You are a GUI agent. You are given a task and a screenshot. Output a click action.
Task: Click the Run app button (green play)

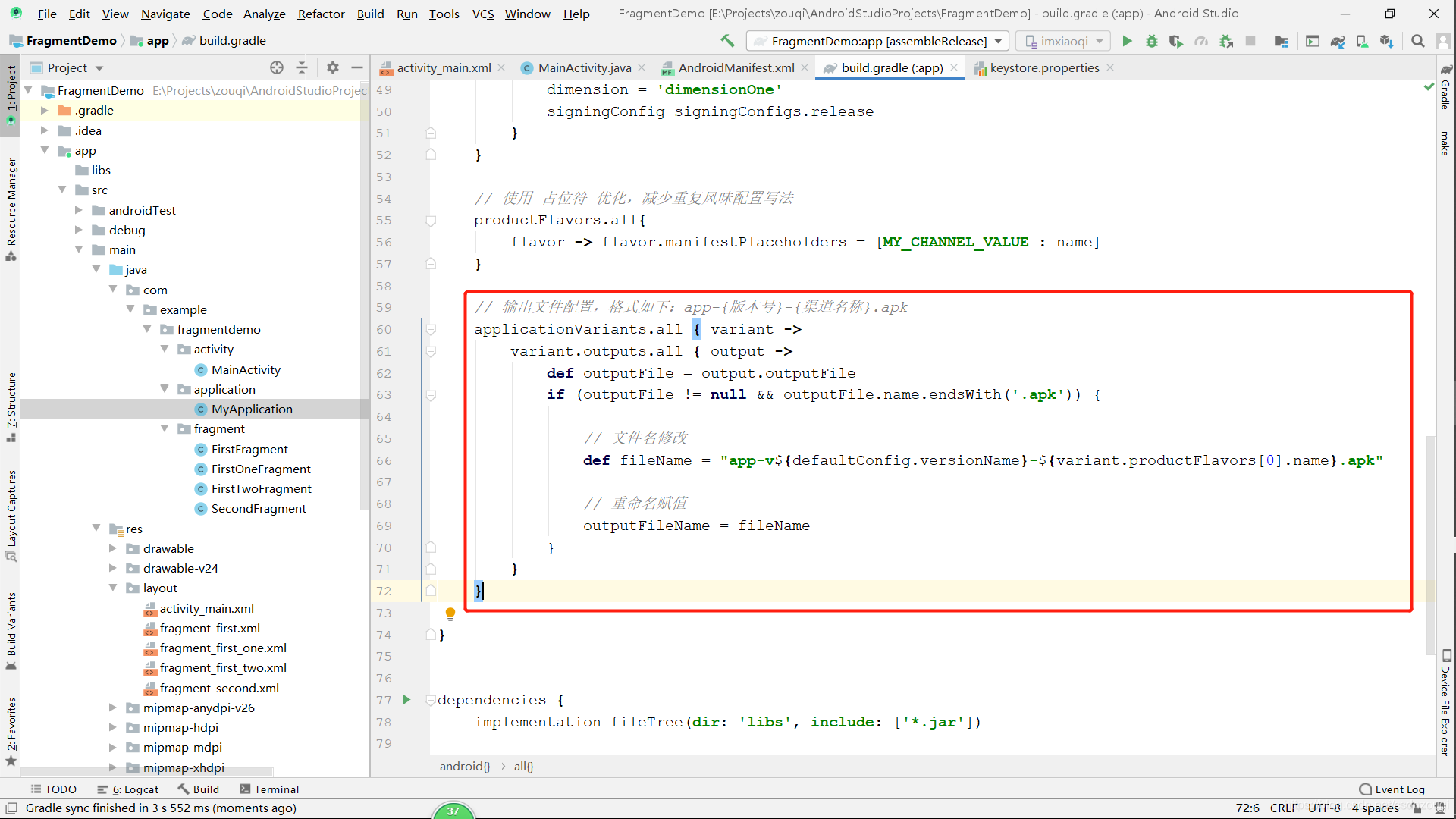pyautogui.click(x=1127, y=41)
